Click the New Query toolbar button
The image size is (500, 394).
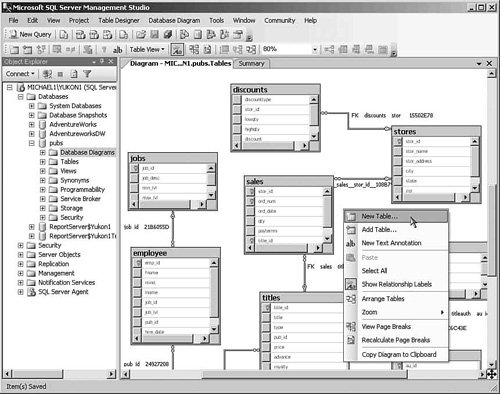pyautogui.click(x=30, y=34)
